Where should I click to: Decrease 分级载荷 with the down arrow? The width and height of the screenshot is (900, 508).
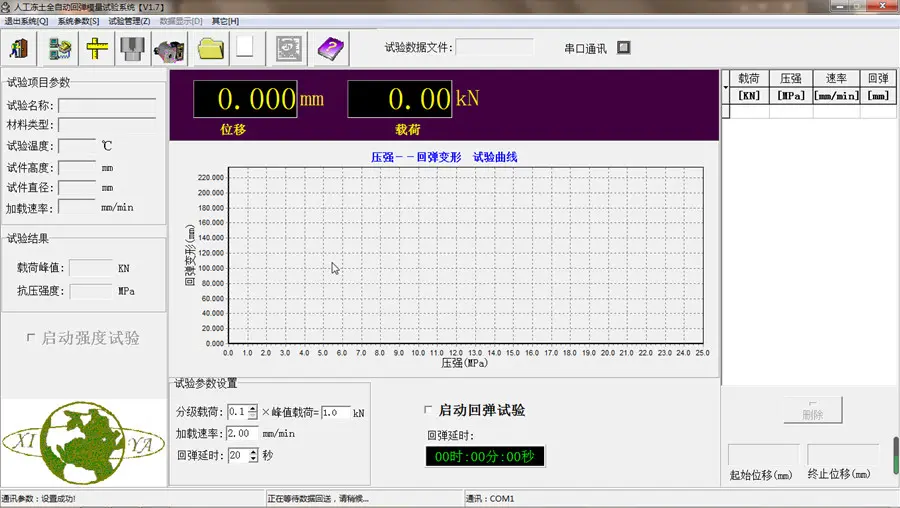tap(253, 415)
